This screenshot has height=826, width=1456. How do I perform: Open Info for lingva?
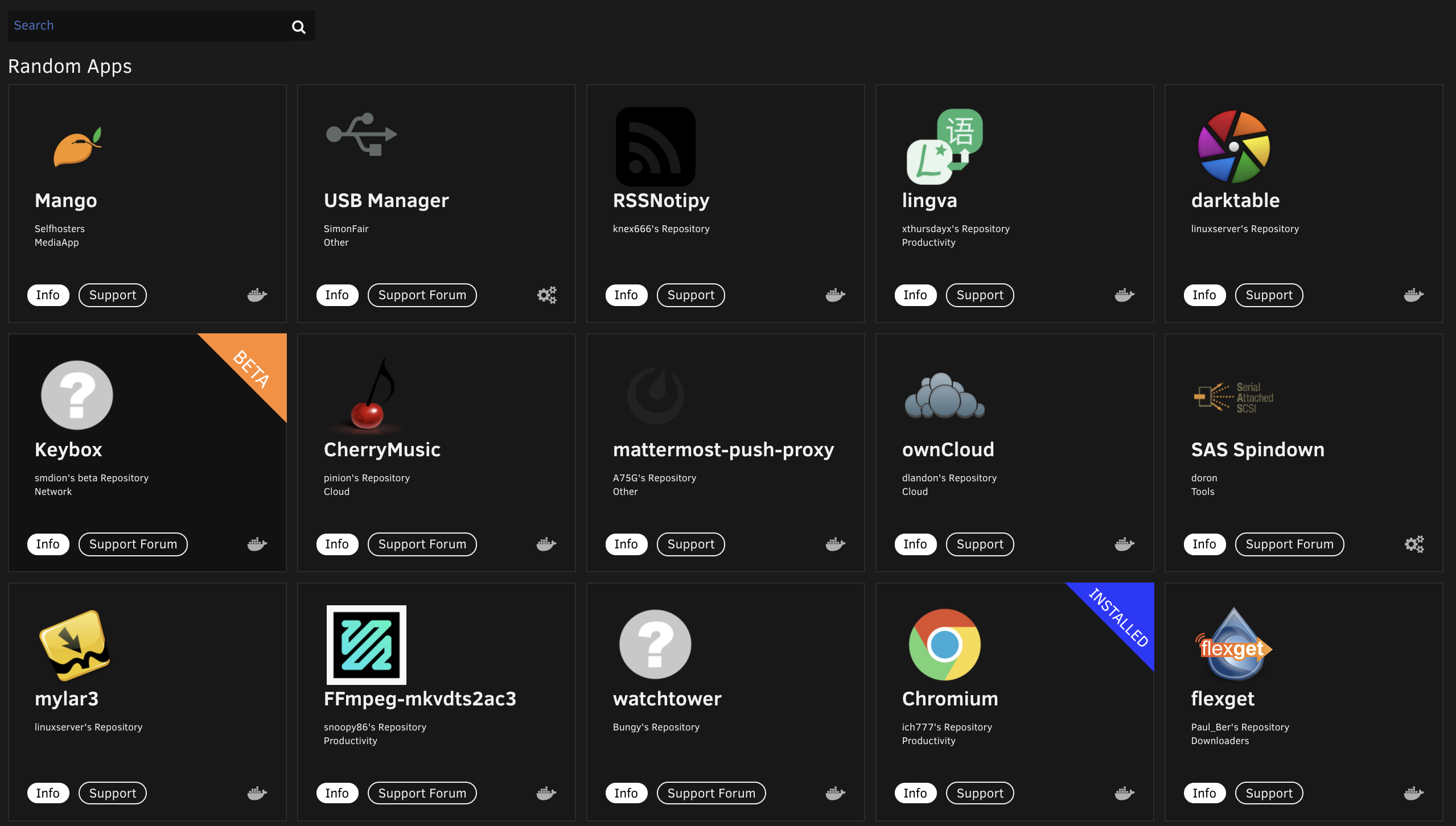(915, 295)
